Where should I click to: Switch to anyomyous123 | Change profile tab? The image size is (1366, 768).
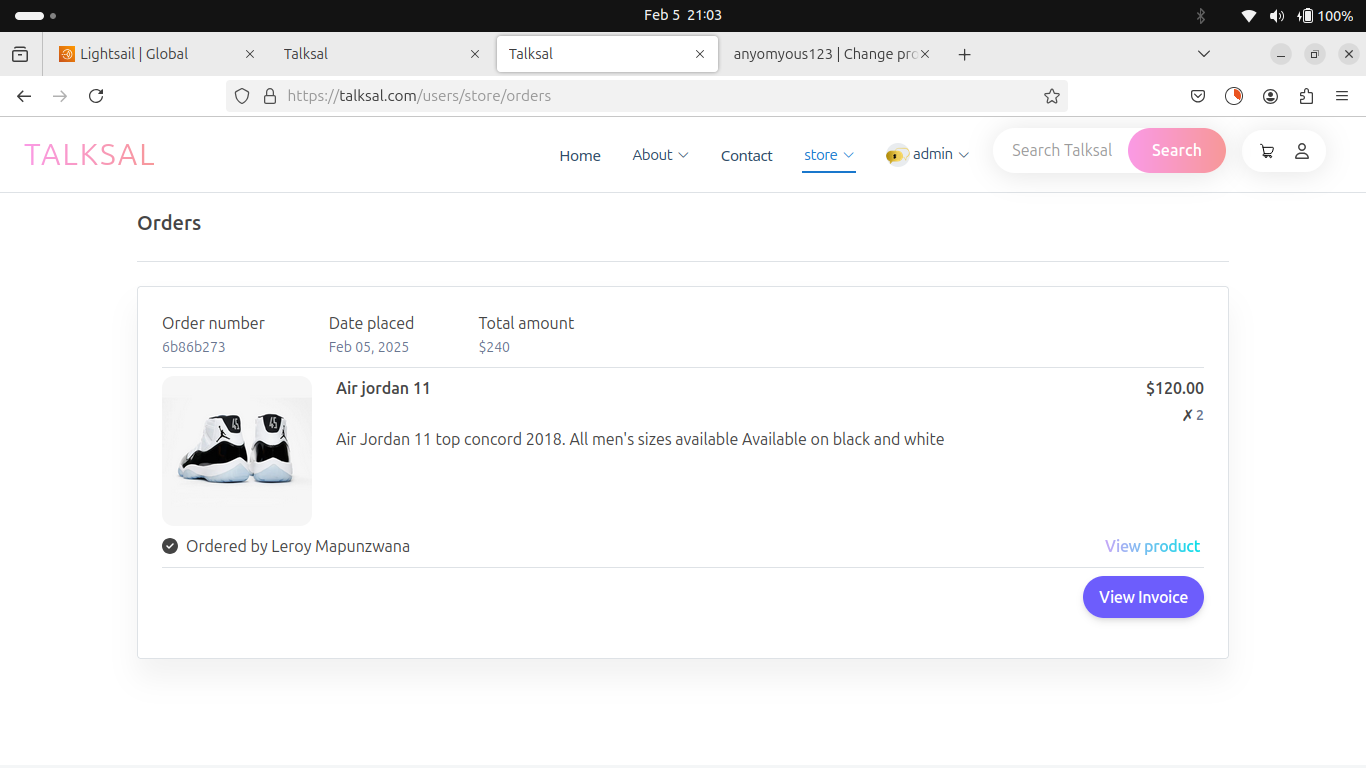click(832, 54)
